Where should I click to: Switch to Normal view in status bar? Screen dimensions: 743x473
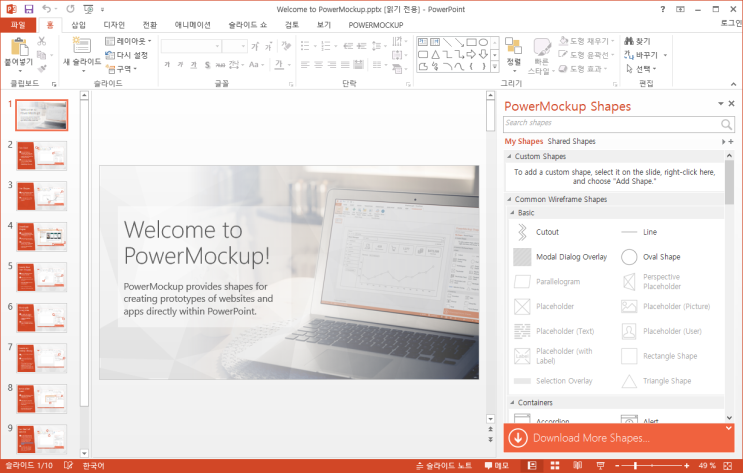tap(532, 465)
